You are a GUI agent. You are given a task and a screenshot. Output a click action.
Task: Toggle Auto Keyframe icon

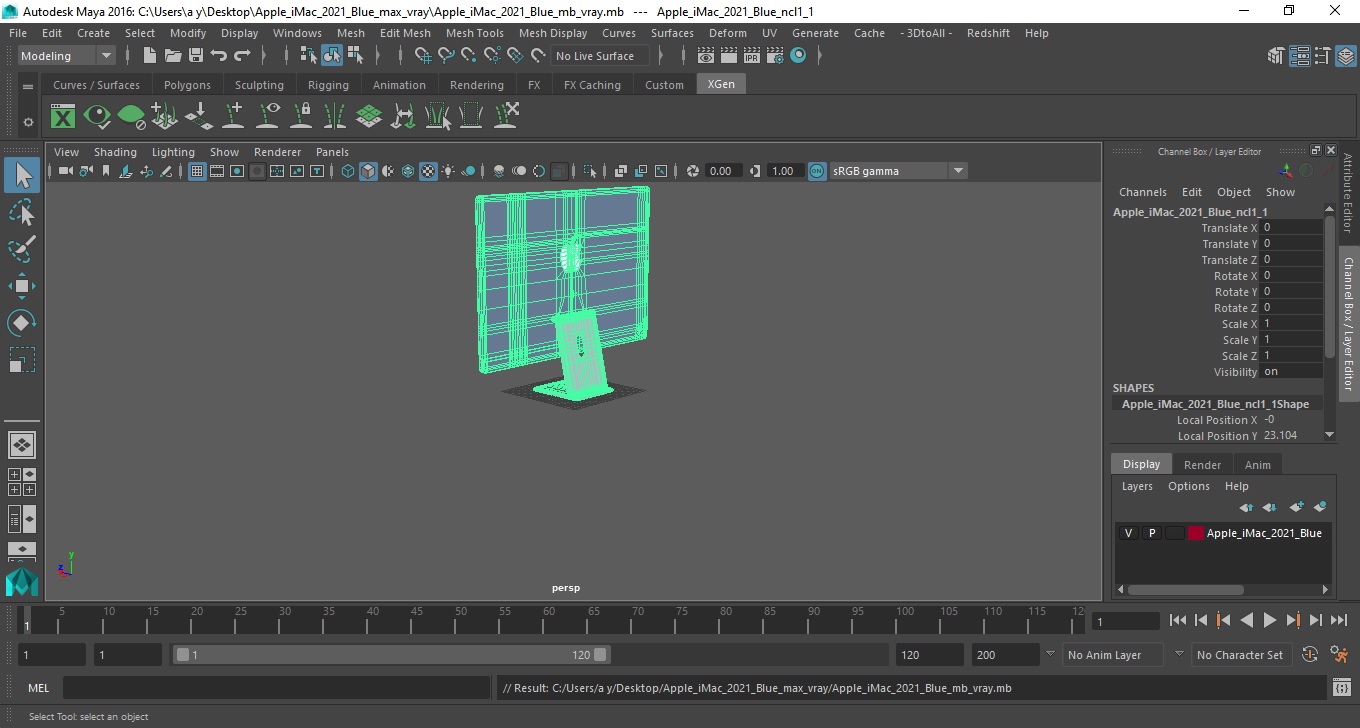(x=1310, y=655)
